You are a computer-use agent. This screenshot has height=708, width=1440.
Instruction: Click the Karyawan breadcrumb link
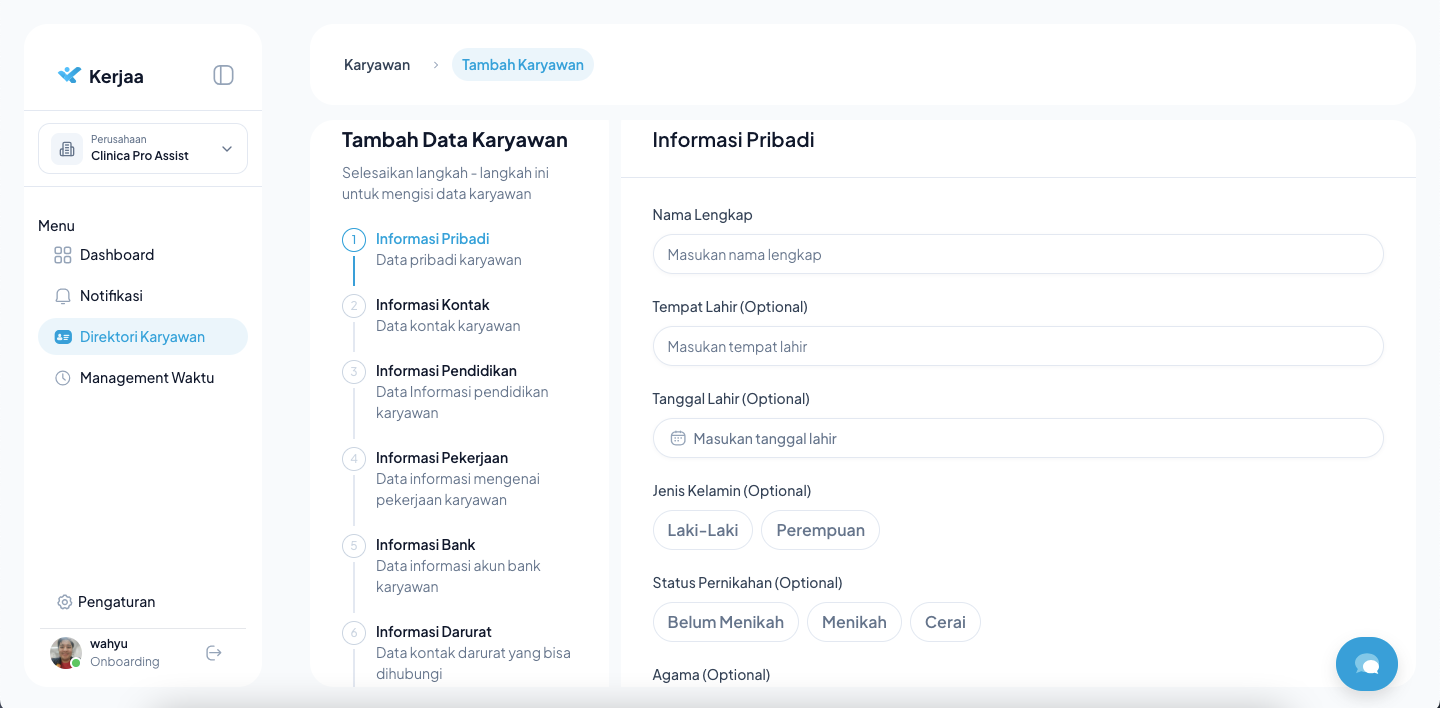click(377, 65)
